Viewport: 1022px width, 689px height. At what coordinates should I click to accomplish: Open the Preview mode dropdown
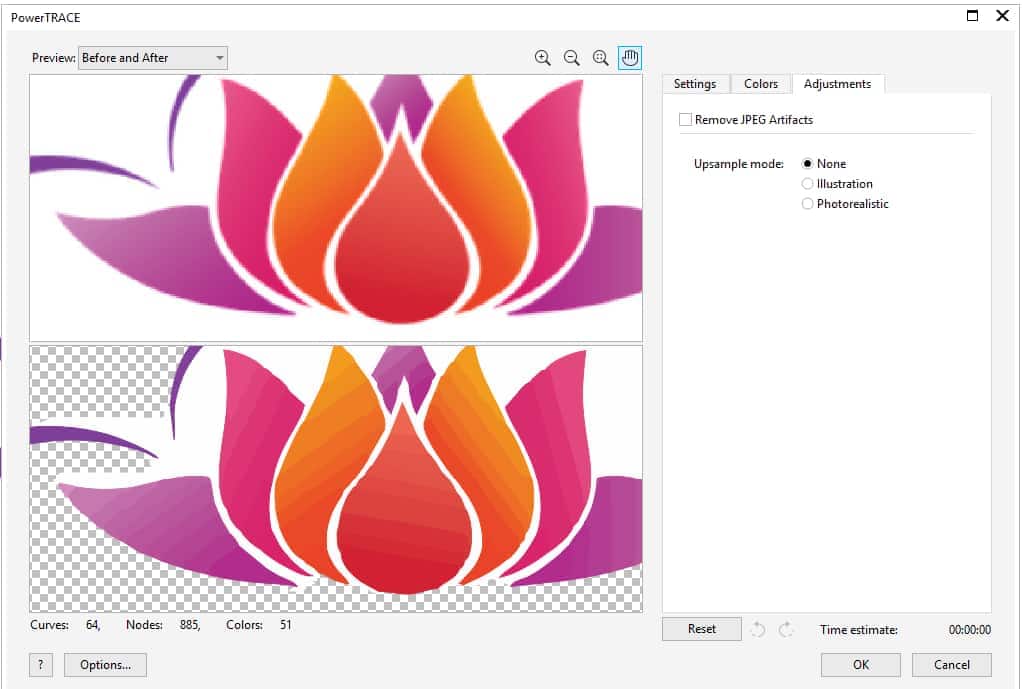[x=153, y=58]
